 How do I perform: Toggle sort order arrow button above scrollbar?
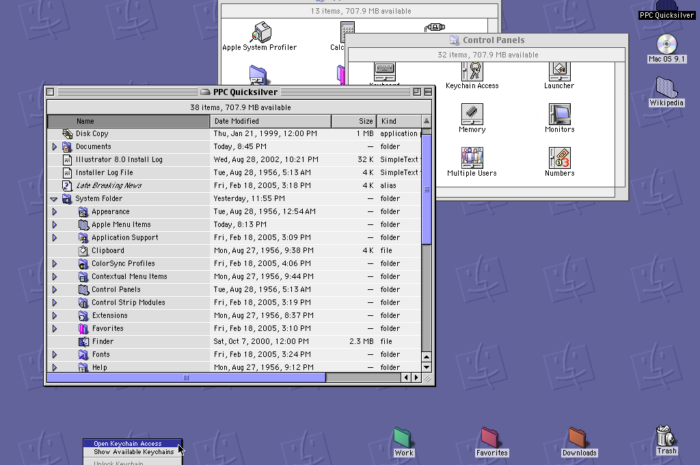click(426, 121)
